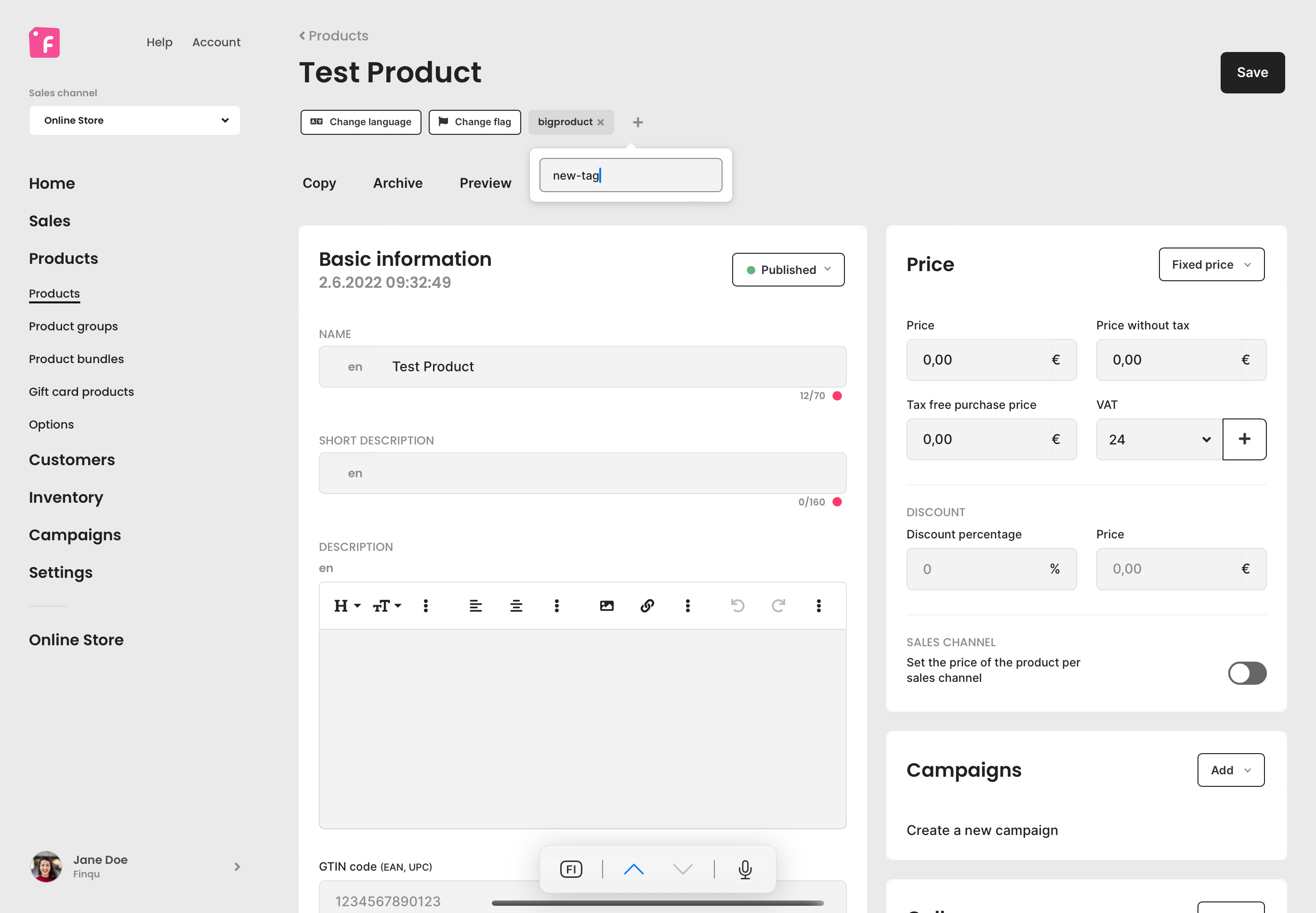Expand the Fixed price dropdown selector
Image resolution: width=1316 pixels, height=913 pixels.
[x=1211, y=264]
